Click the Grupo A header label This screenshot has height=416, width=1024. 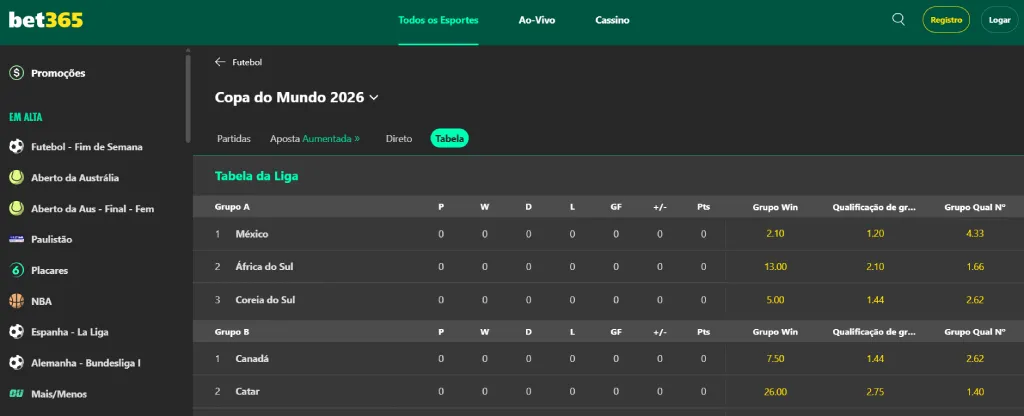tap(232, 207)
